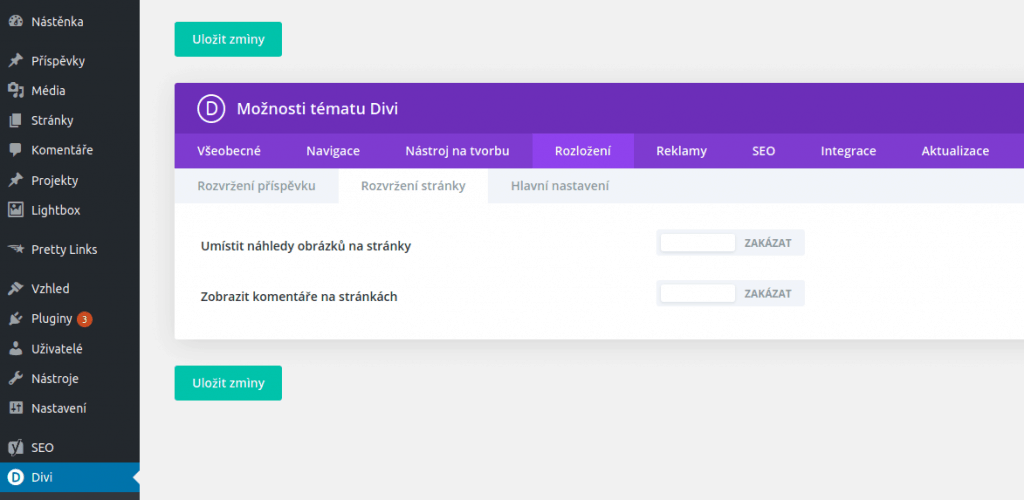Click the Divi logo in purple header
Viewport: 1024px width, 500px height.
click(x=211, y=108)
